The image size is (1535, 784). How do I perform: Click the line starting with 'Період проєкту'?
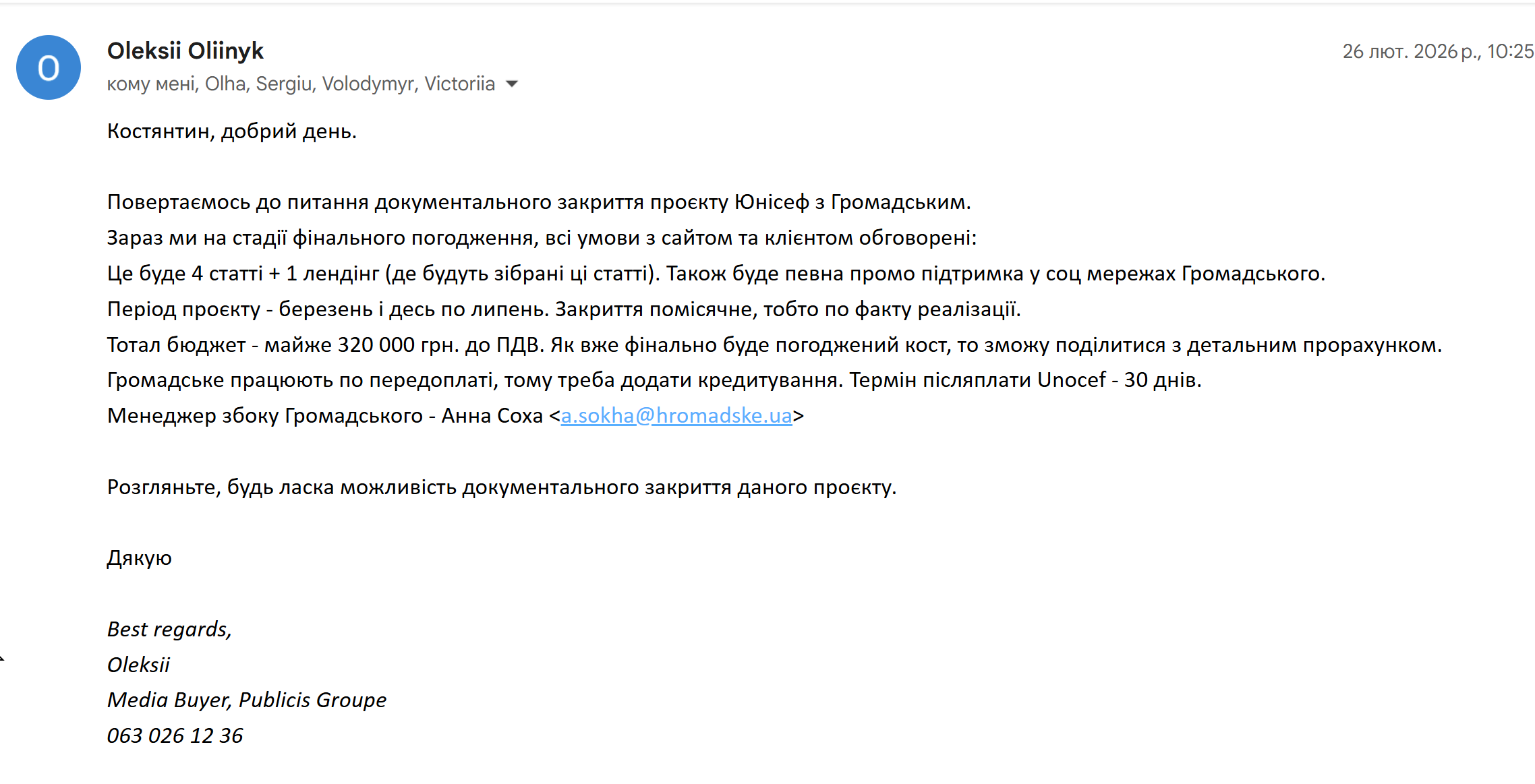click(x=564, y=309)
